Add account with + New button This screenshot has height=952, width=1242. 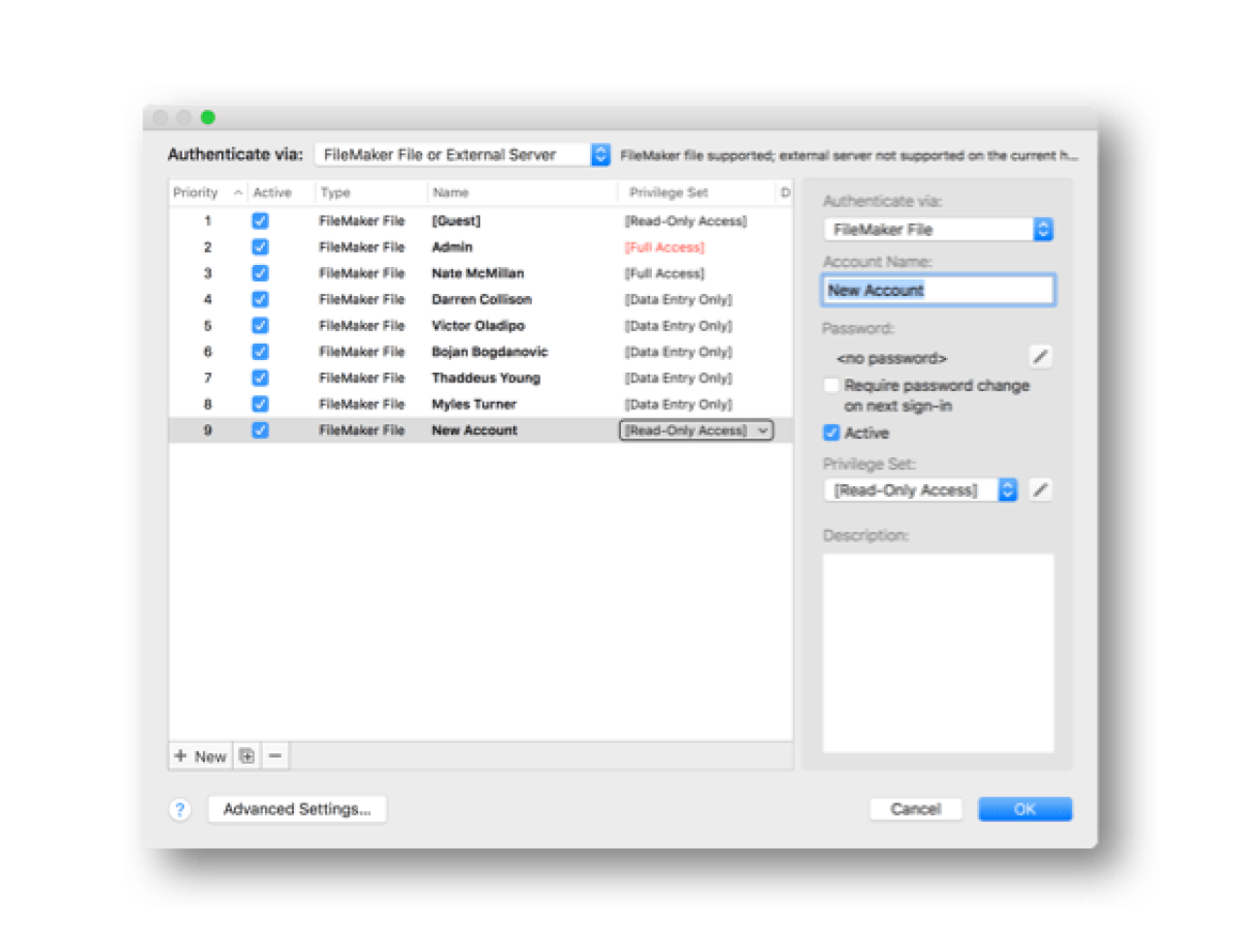(x=201, y=756)
